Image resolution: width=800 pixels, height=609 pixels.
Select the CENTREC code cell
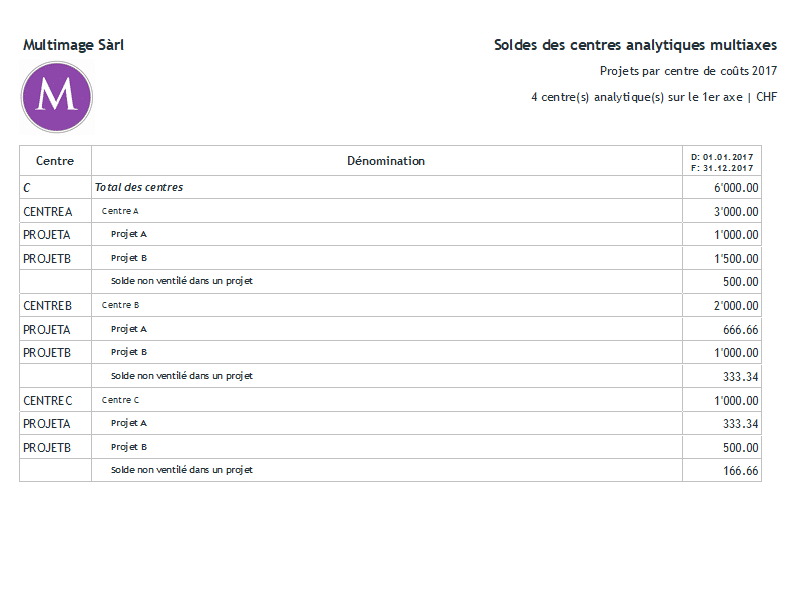click(48, 400)
